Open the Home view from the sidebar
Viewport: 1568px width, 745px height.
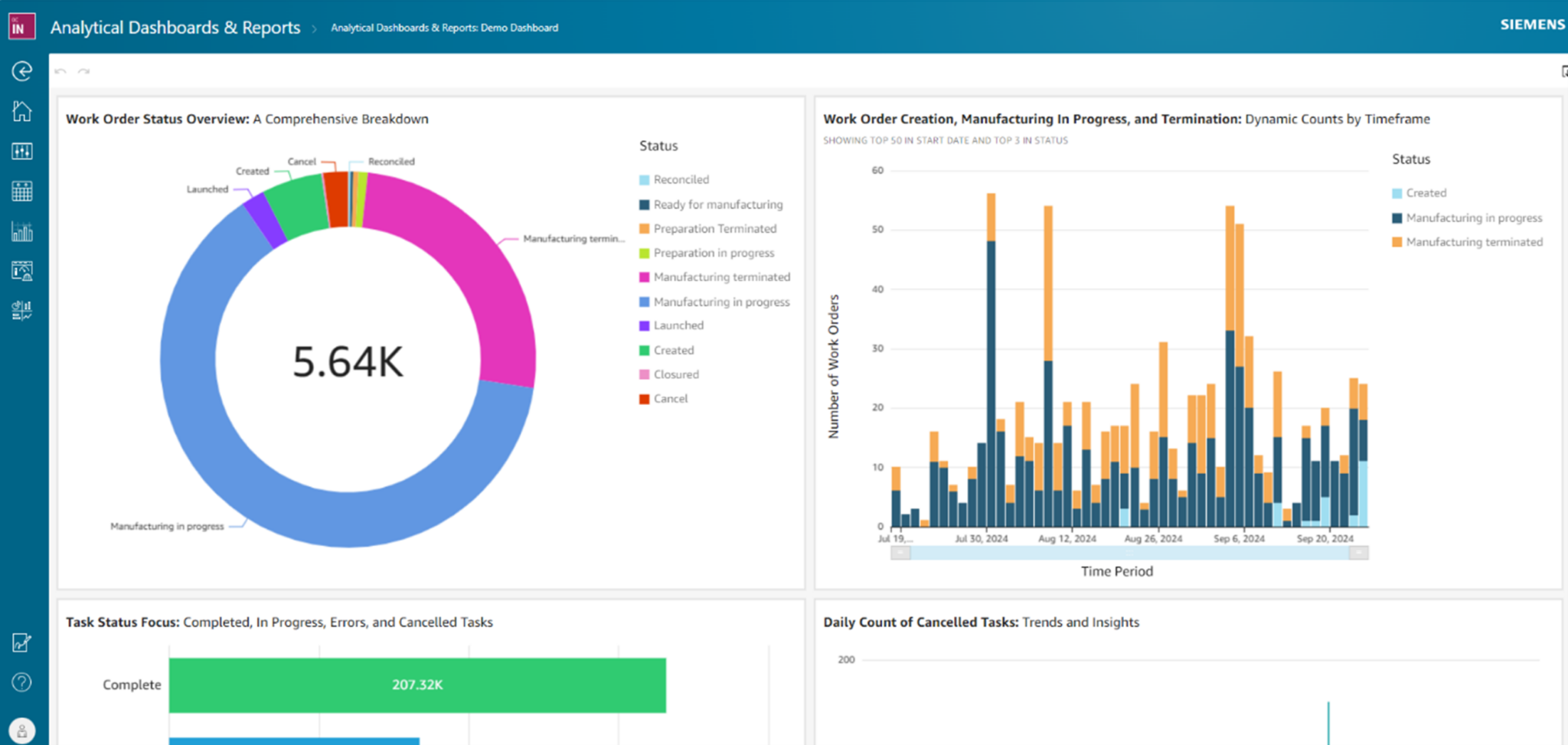coord(22,110)
